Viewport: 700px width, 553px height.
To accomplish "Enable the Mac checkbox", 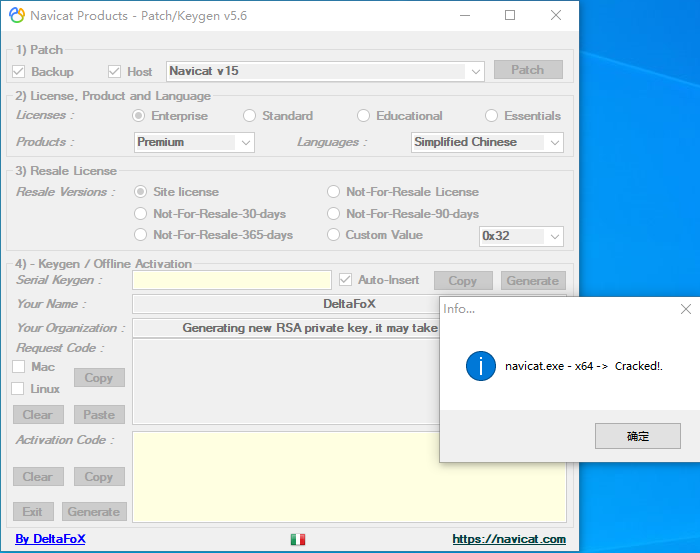I will [18, 366].
